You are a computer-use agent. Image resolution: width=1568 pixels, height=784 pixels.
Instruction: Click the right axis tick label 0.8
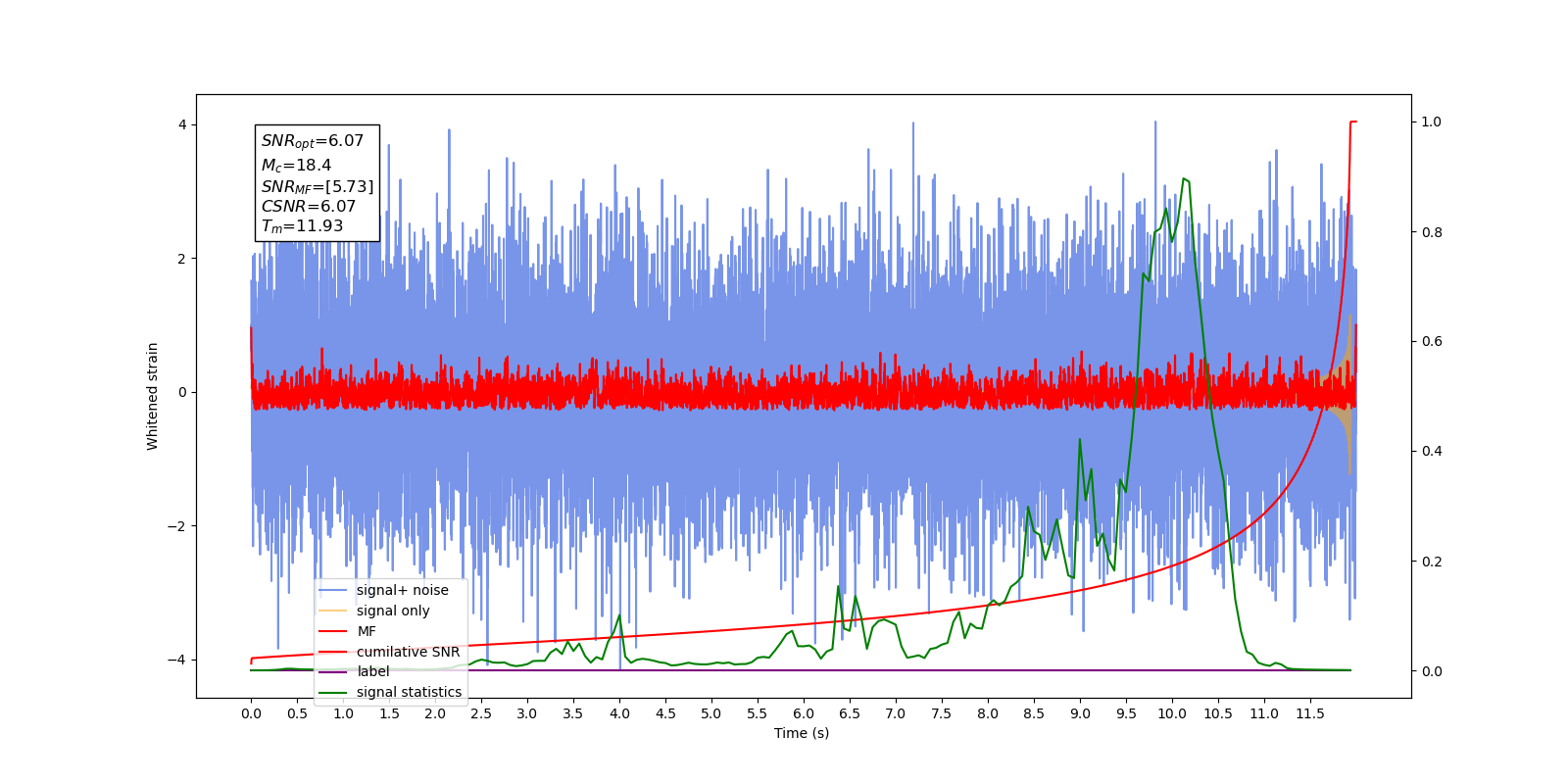(1432, 232)
